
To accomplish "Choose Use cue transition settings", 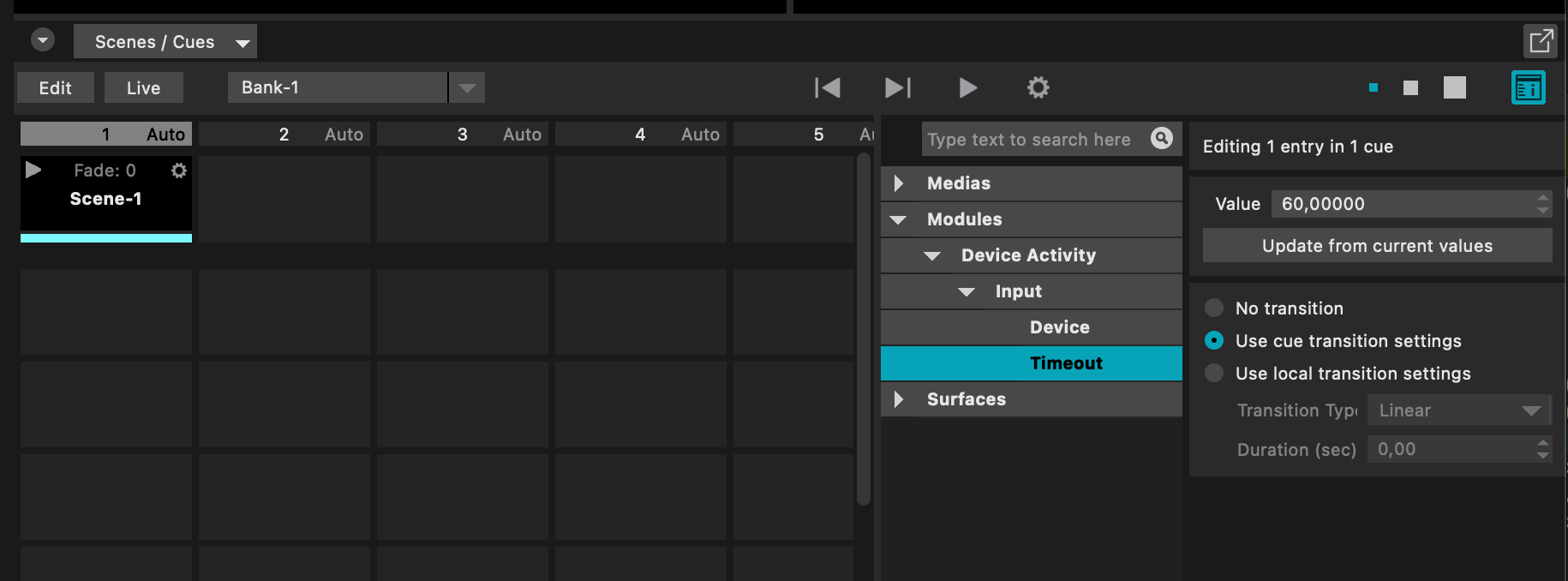I will pos(1214,340).
